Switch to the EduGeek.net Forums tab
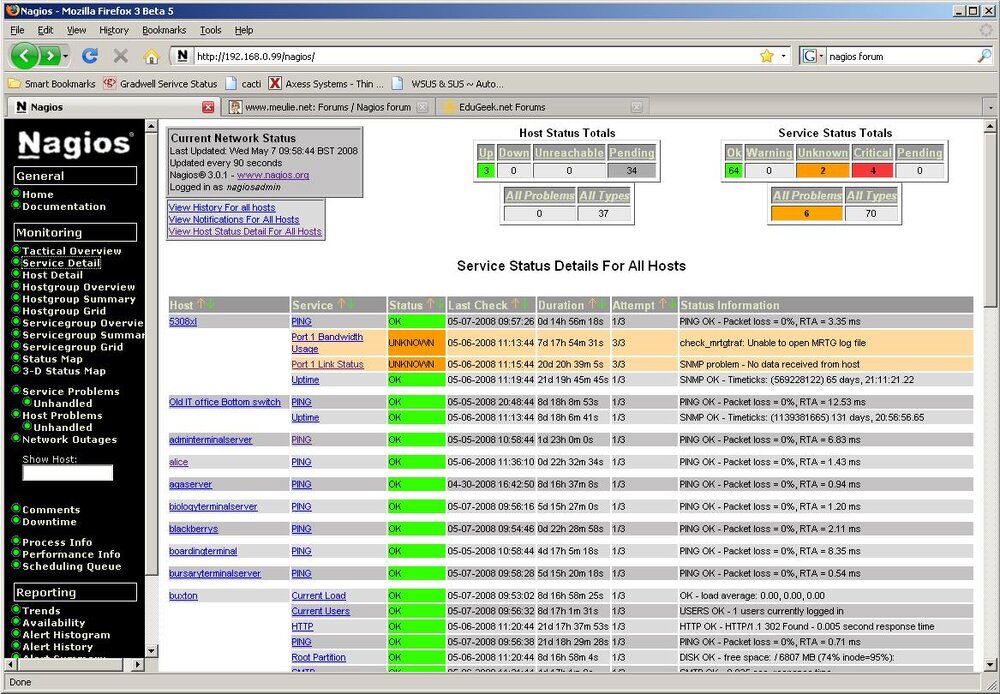 [x=541, y=107]
